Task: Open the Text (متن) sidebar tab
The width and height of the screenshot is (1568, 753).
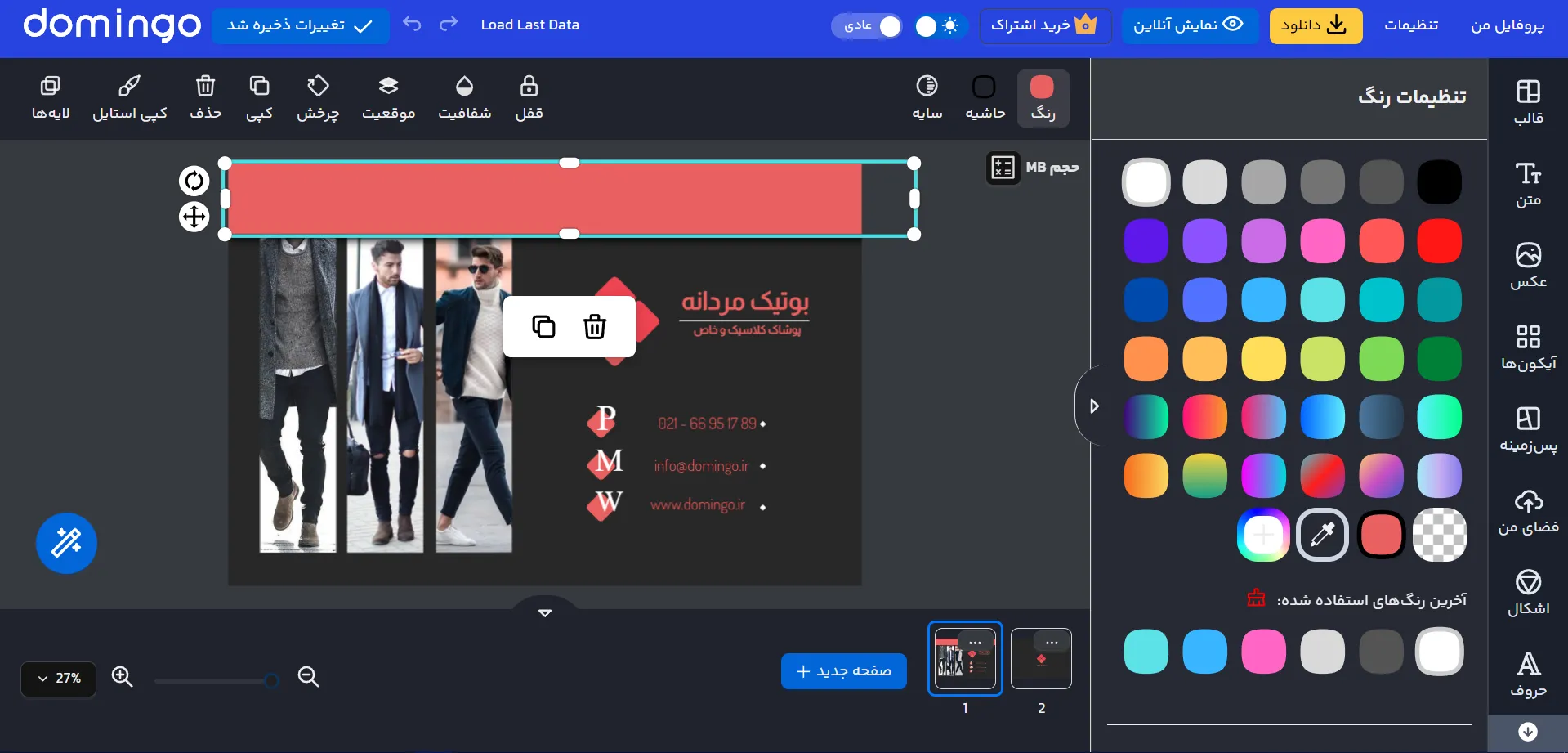Action: pos(1528,184)
